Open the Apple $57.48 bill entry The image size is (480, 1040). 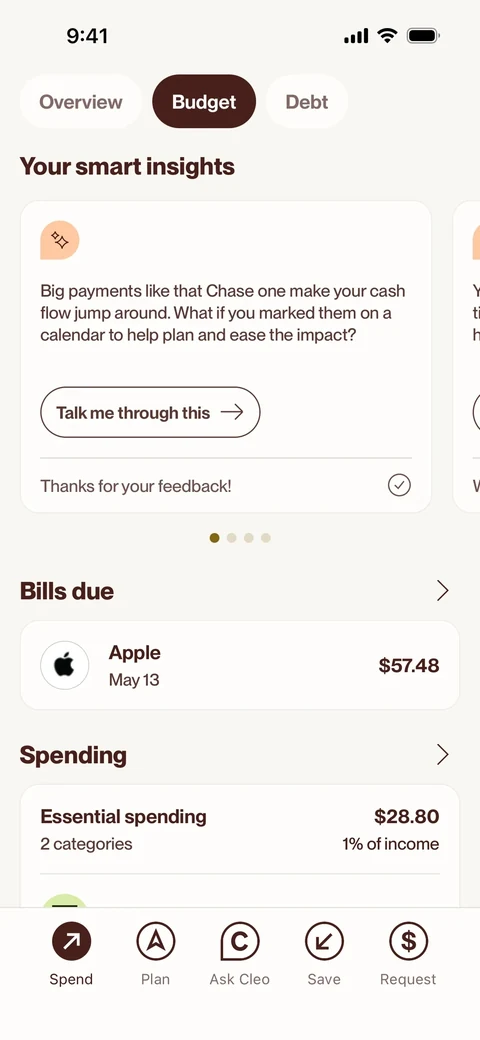[x=240, y=665]
